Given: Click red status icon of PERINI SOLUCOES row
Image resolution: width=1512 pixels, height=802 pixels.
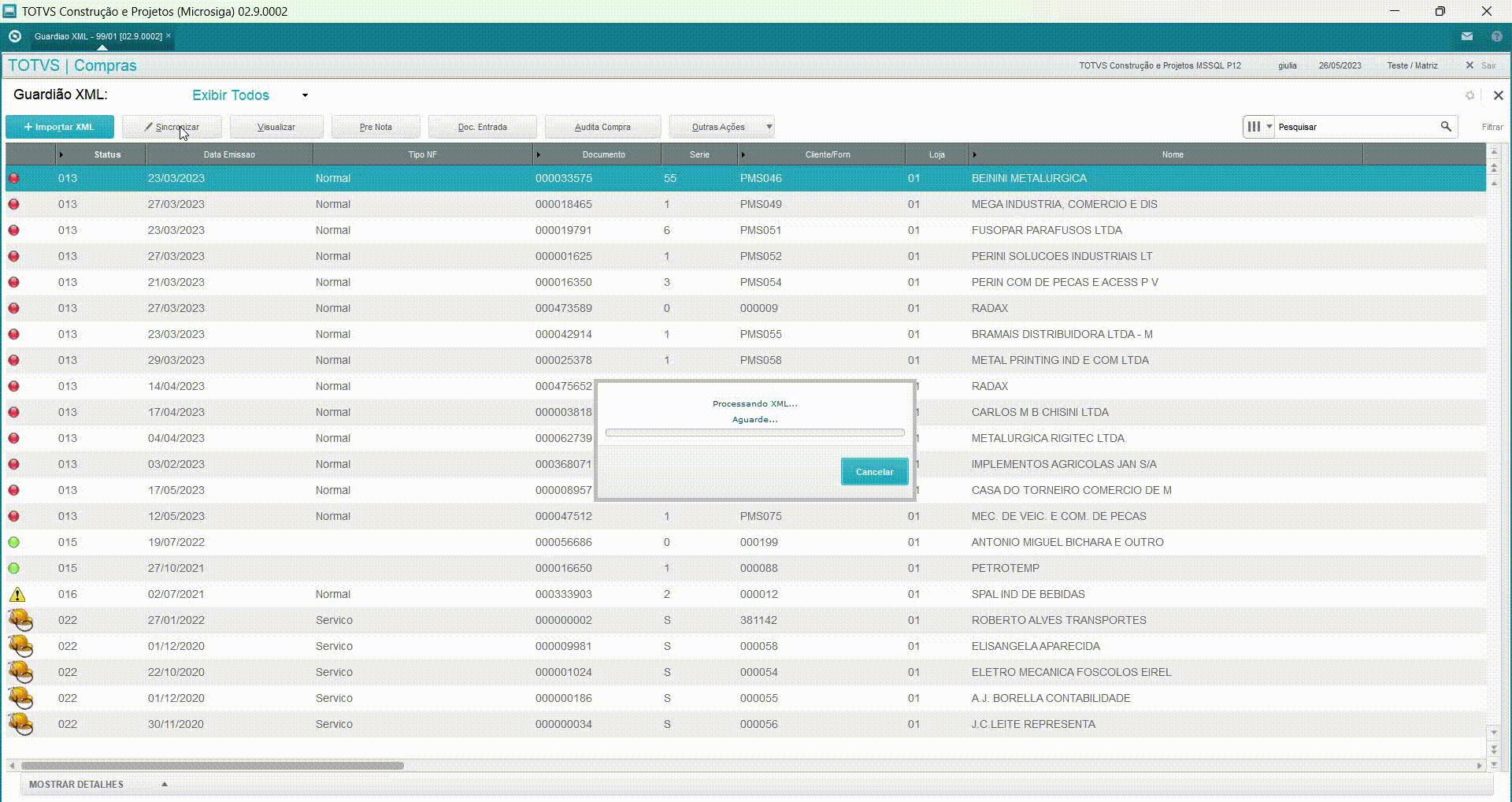Looking at the screenshot, I should click(x=13, y=256).
